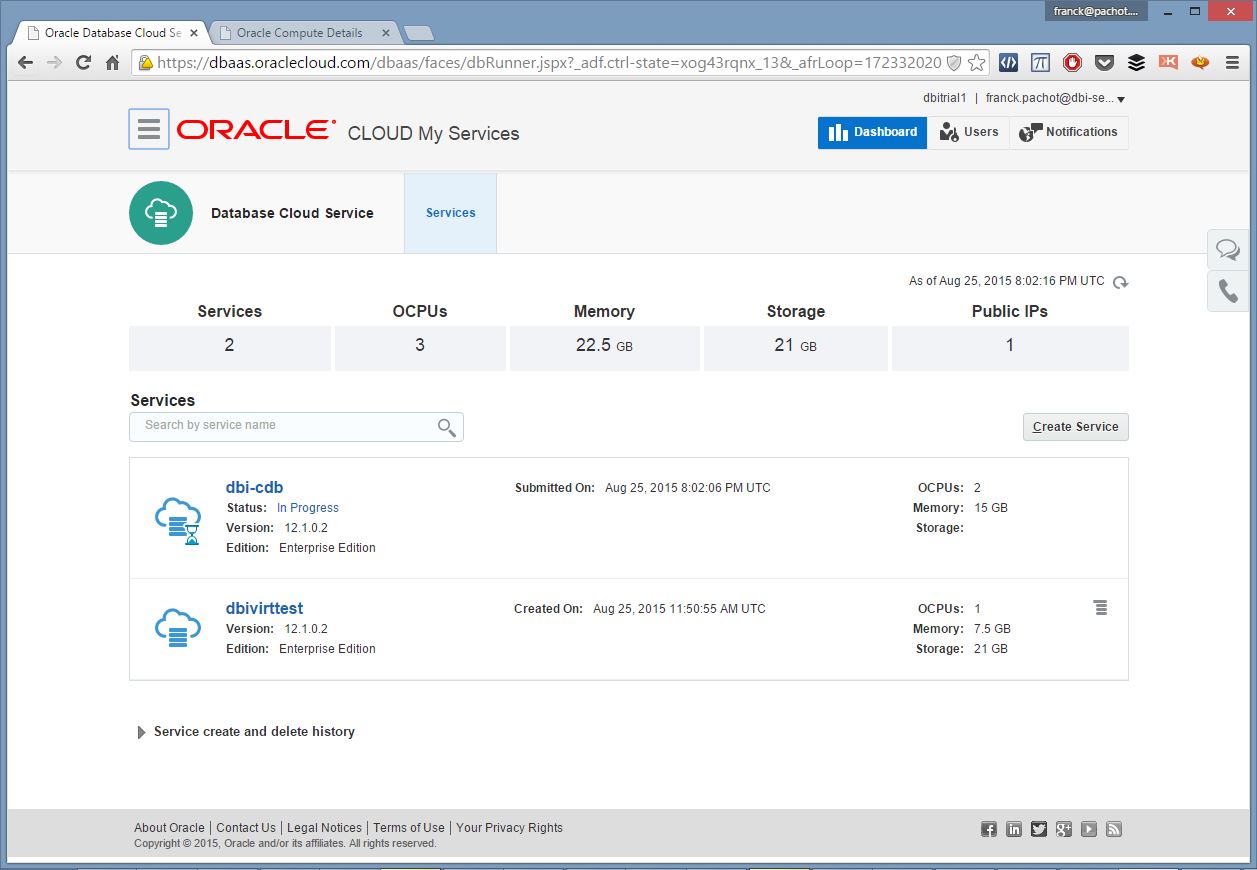Click the Database Cloud Service round icon
1257x870 pixels.
point(161,213)
